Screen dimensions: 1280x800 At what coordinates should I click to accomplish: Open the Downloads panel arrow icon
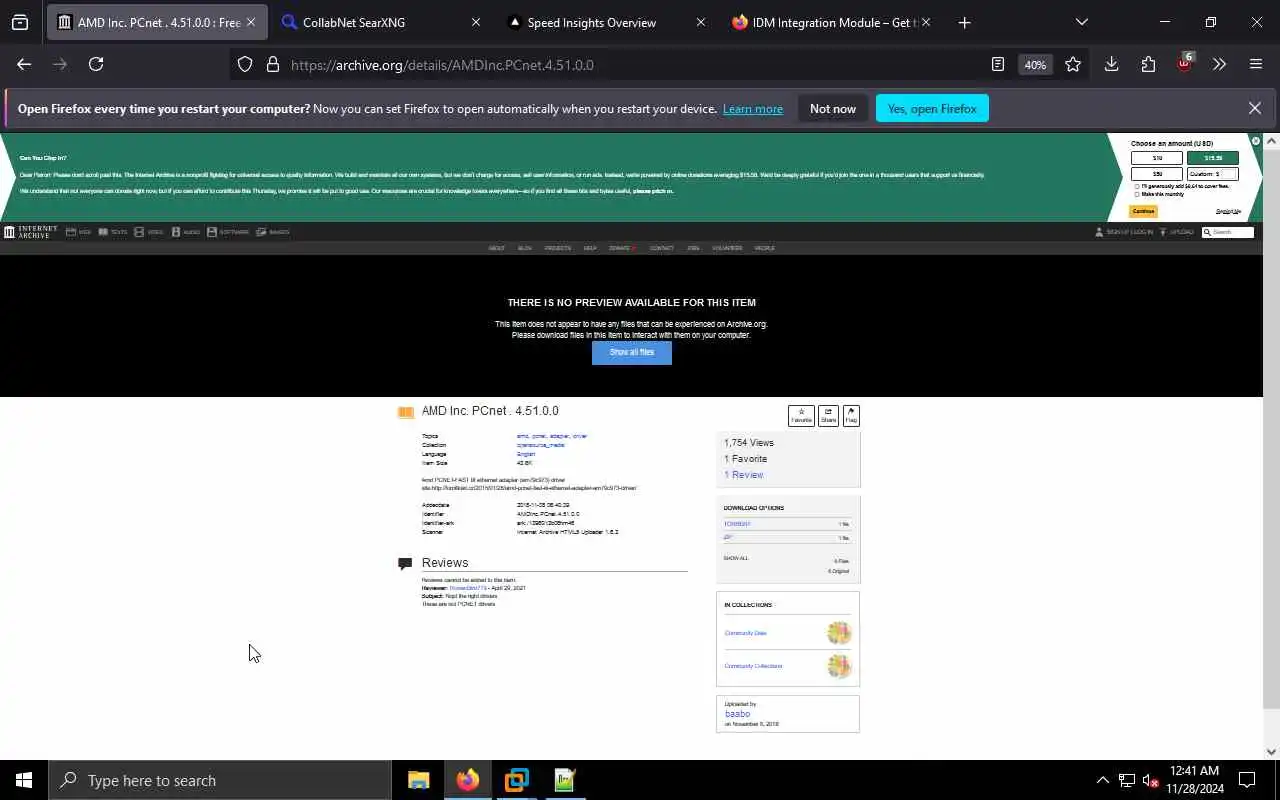[x=1111, y=64]
